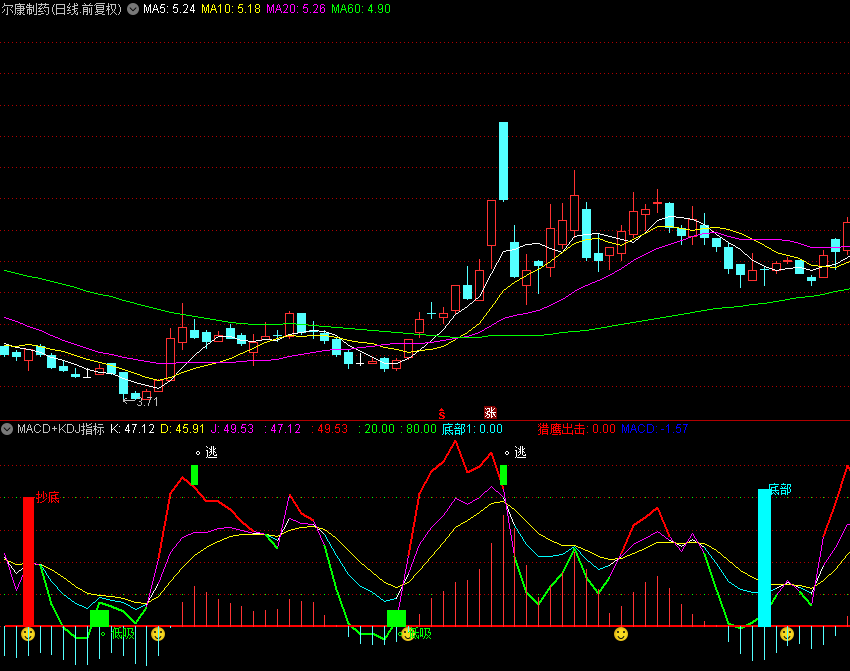Click the 底部1: 0.00 readout
Image resolution: width=850 pixels, height=671 pixels.
pyautogui.click(x=472, y=429)
